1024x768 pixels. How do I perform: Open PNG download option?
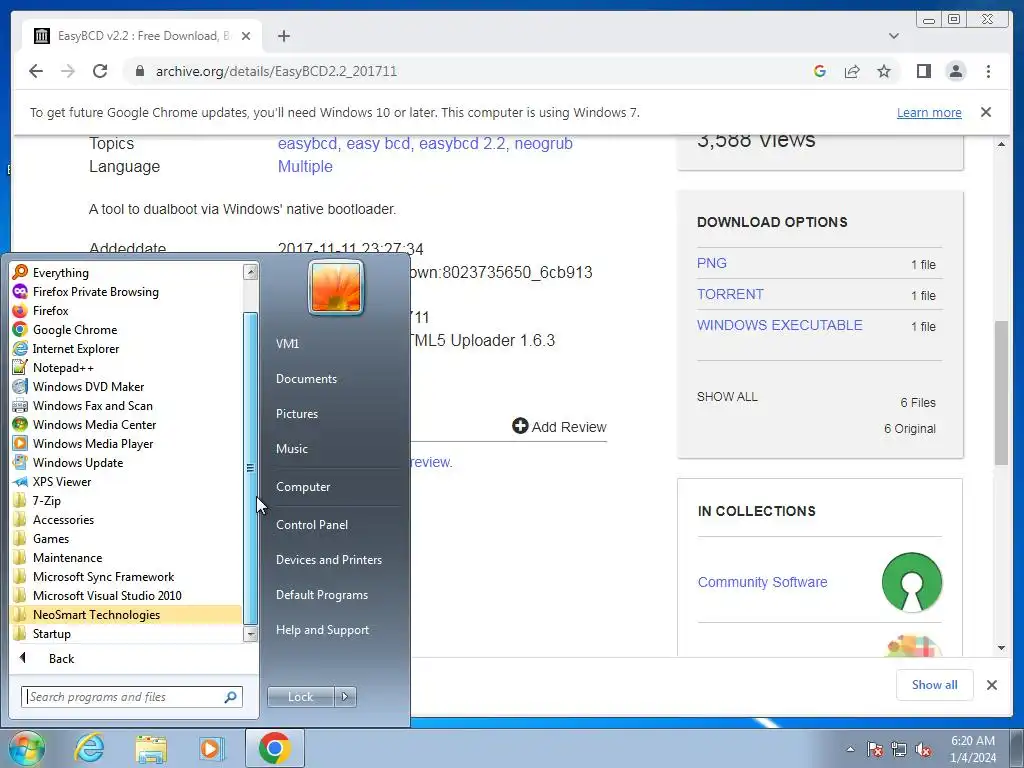point(711,263)
